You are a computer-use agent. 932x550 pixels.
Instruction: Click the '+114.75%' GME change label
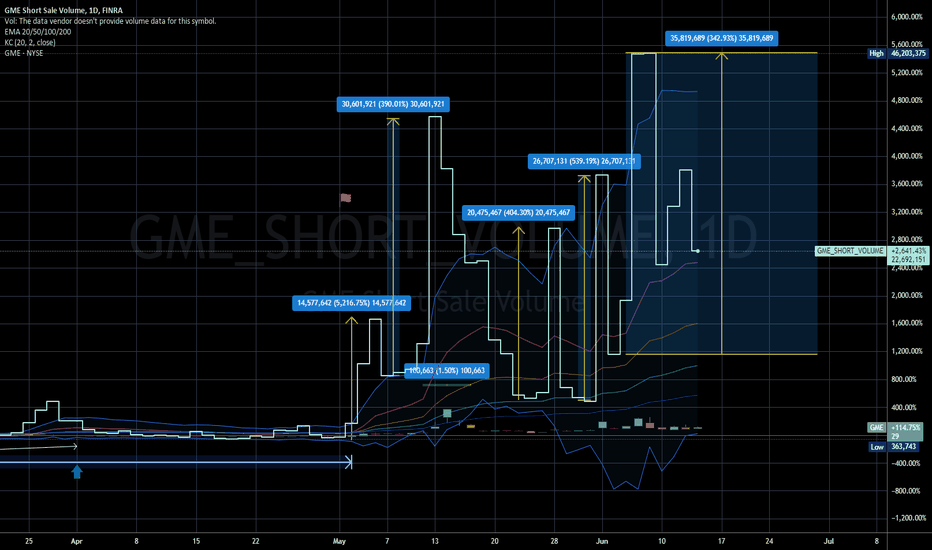906,428
